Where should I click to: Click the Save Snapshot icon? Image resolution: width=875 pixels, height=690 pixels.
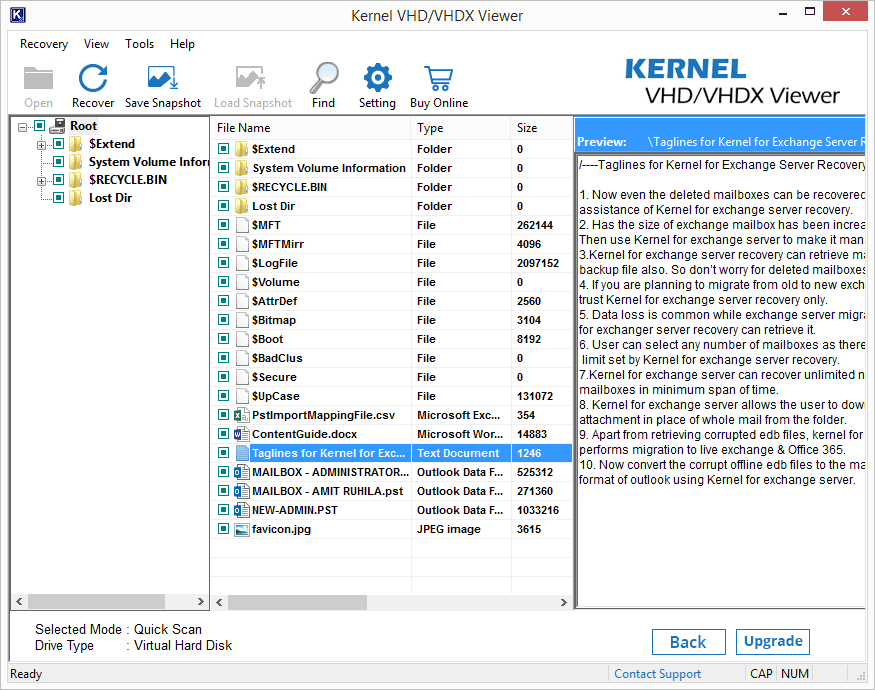(162, 80)
